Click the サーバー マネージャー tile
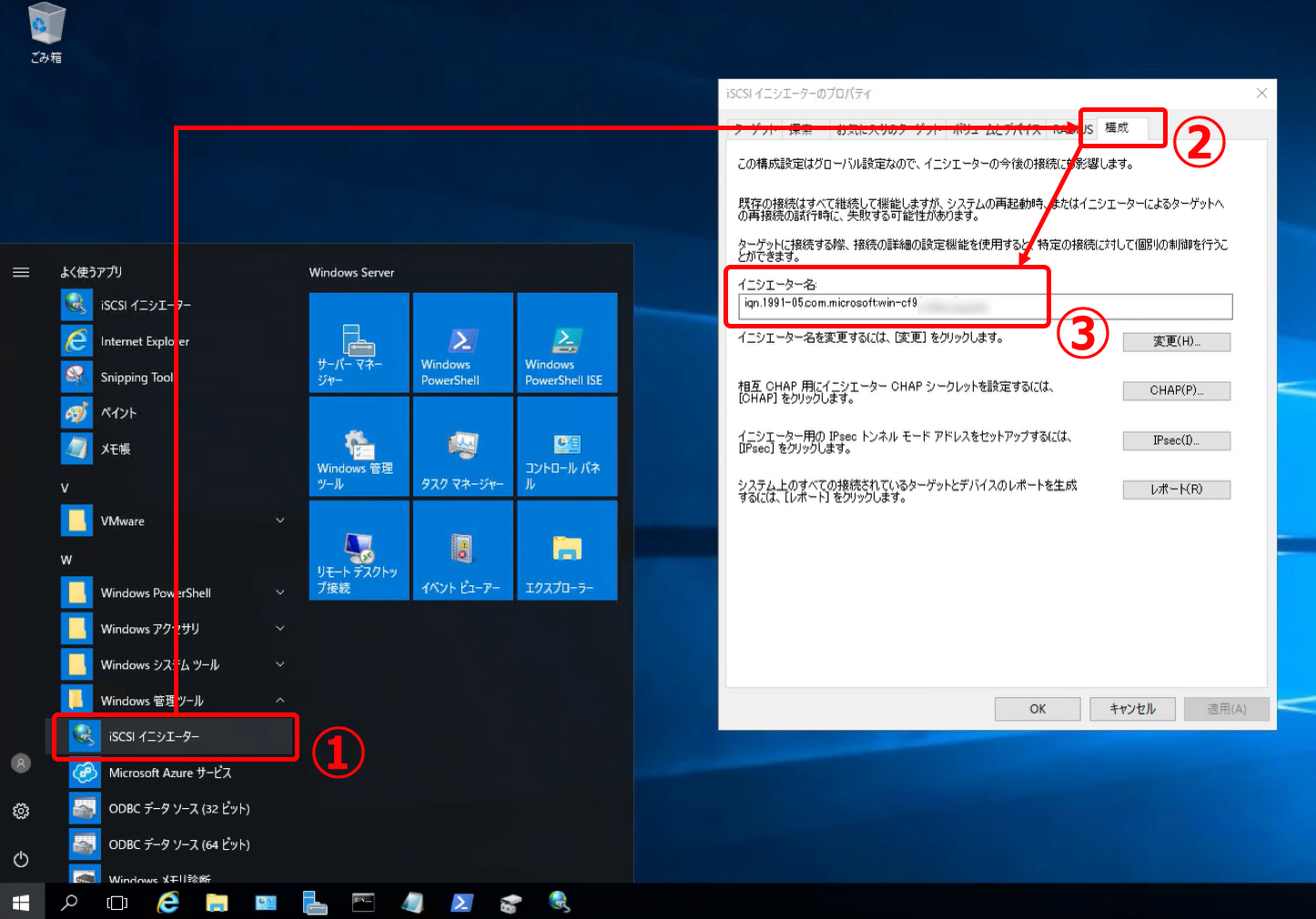This screenshot has width=1316, height=919. click(359, 342)
